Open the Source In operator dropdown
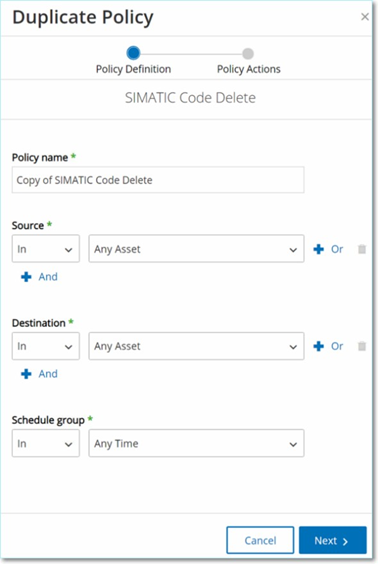The height and width of the screenshot is (564, 378). tap(46, 249)
